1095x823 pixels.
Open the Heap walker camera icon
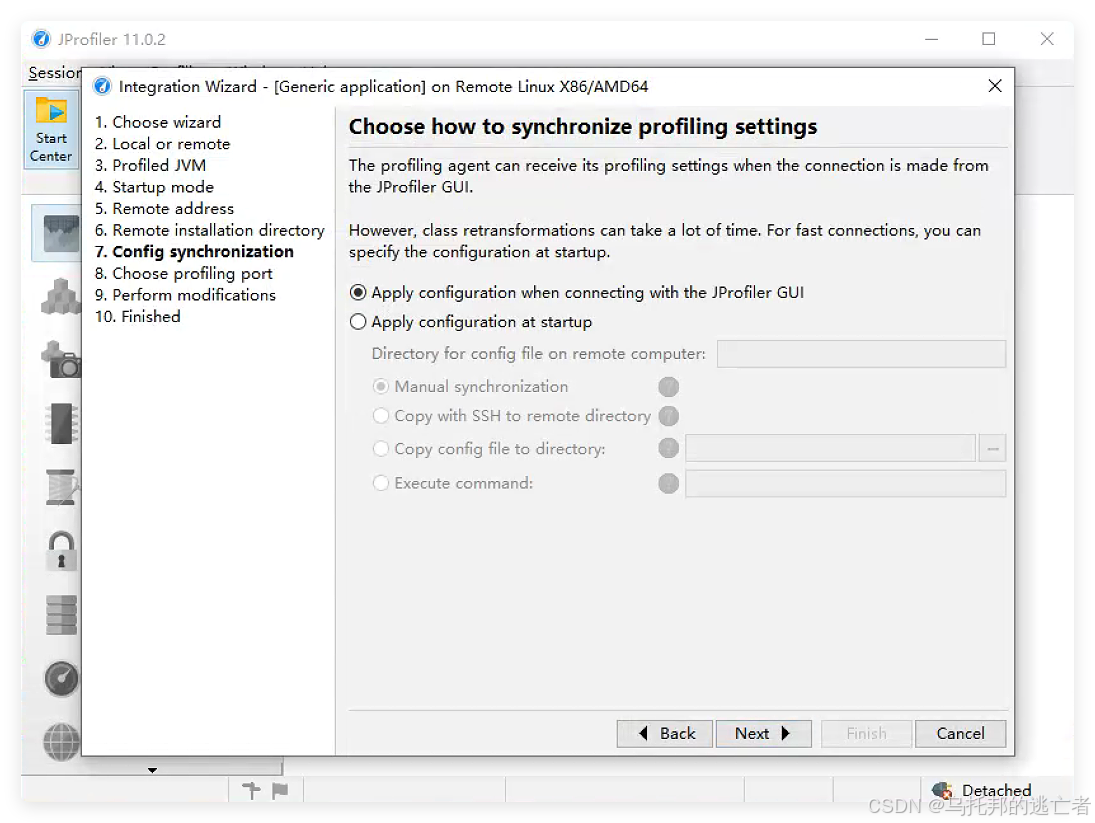coord(61,359)
